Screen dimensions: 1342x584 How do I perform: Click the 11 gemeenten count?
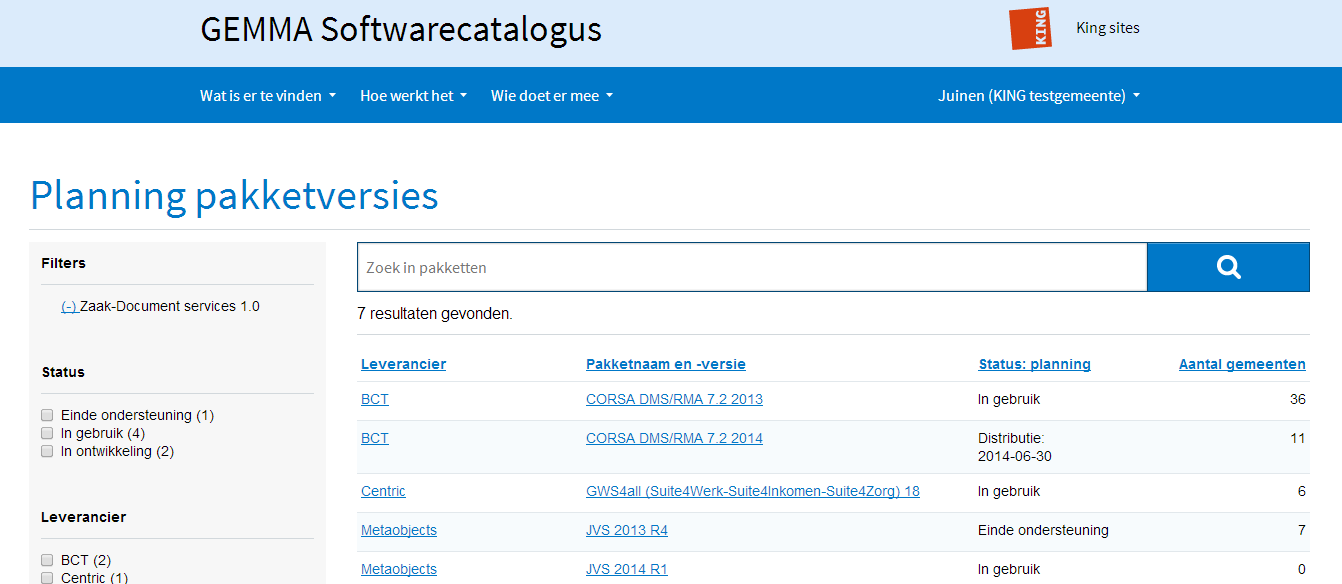coord(1298,438)
